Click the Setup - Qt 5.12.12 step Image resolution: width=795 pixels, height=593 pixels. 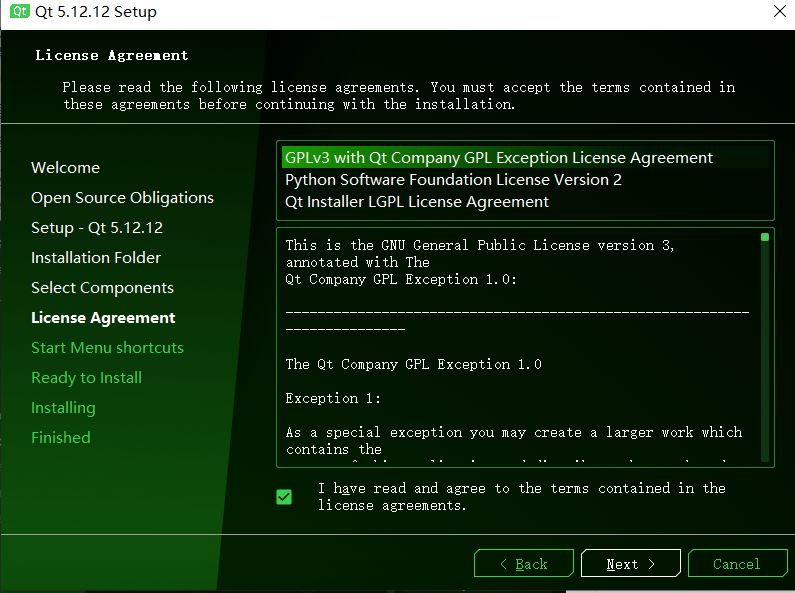click(97, 228)
